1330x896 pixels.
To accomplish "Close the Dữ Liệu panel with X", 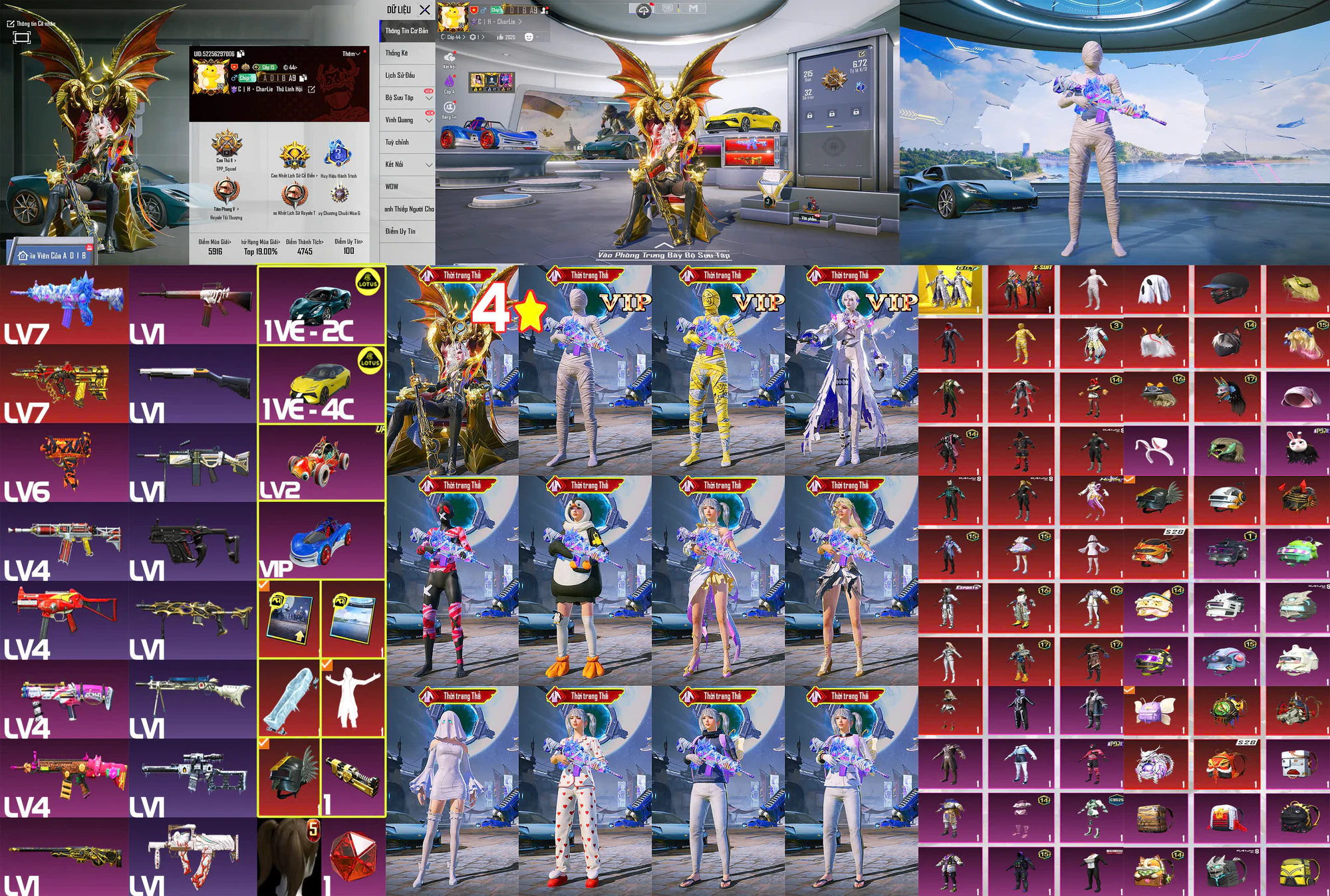I will (x=425, y=10).
